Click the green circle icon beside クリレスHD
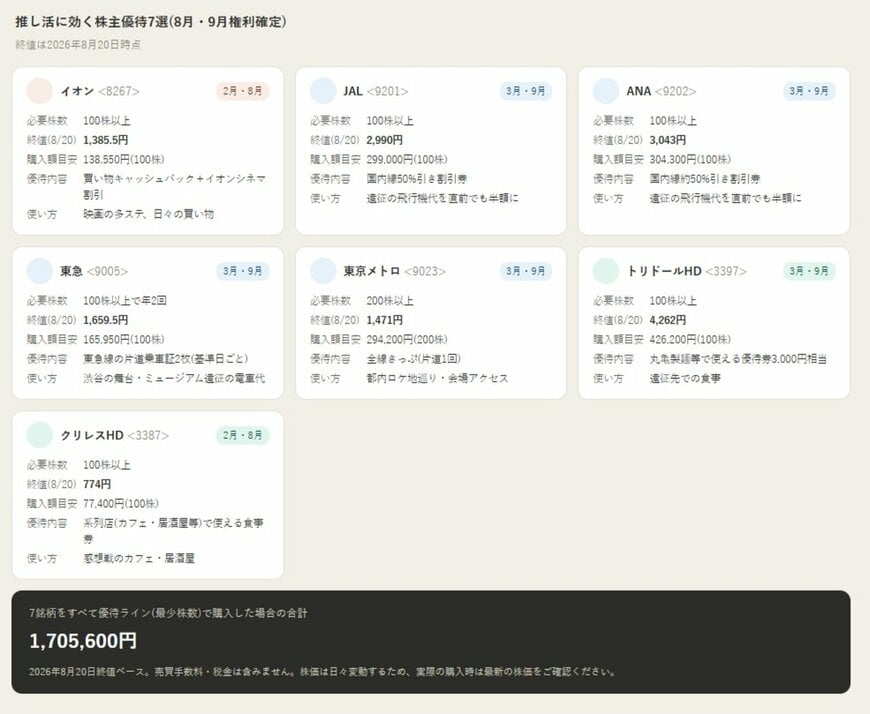 tap(39, 436)
